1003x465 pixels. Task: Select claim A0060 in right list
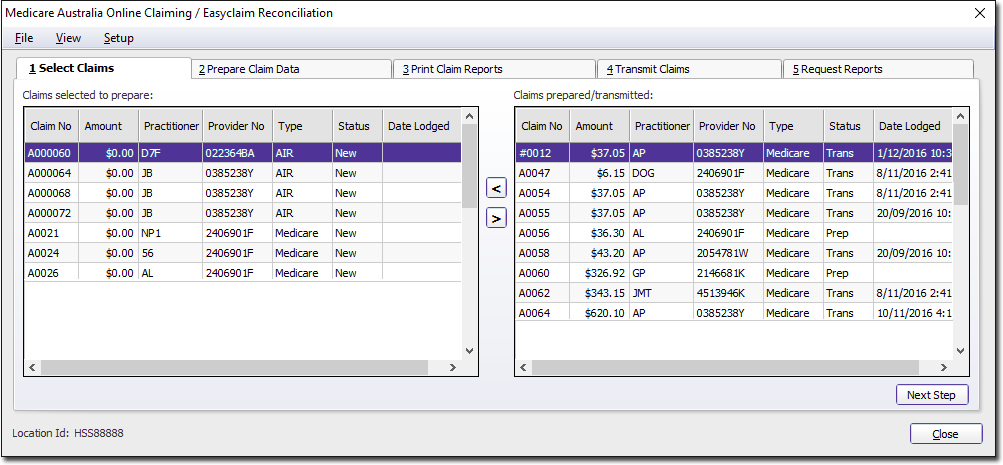click(734, 272)
